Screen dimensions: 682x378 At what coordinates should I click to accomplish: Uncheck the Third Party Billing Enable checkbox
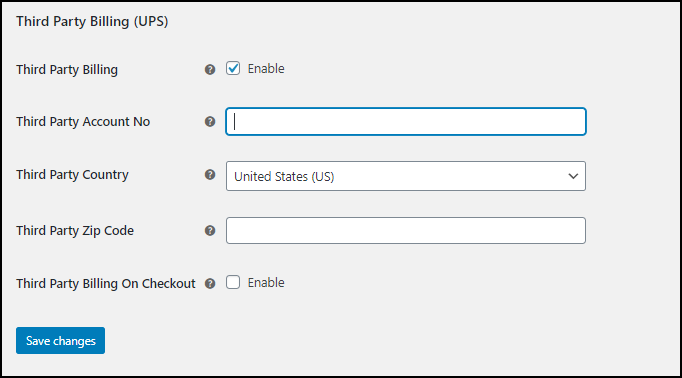(233, 68)
